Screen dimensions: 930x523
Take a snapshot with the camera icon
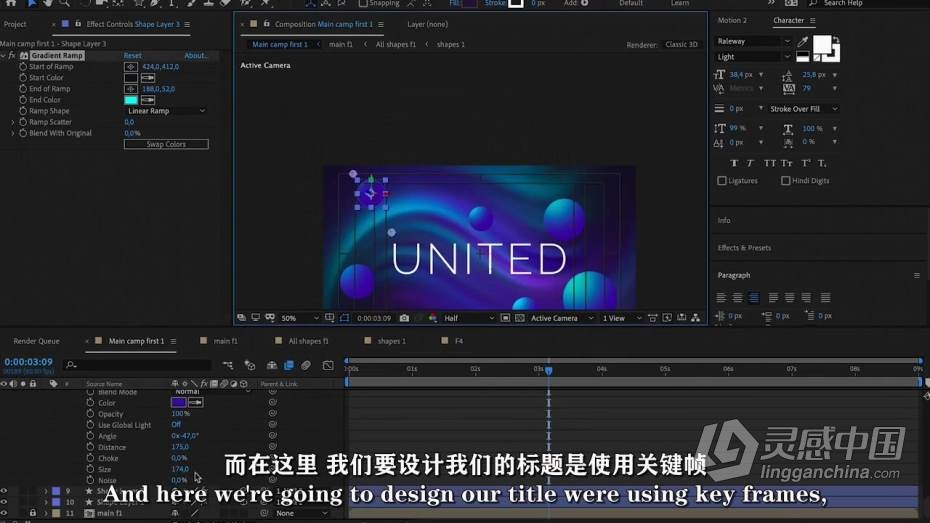(404, 318)
